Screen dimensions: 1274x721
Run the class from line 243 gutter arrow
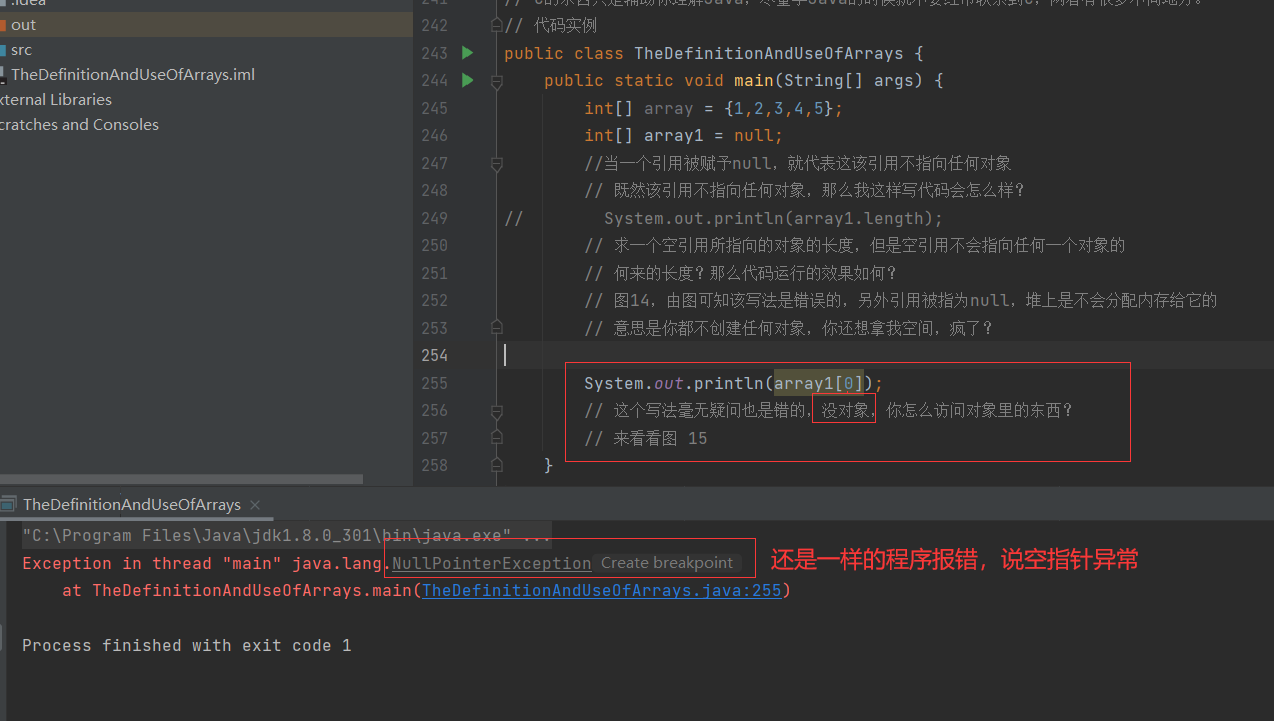(467, 53)
